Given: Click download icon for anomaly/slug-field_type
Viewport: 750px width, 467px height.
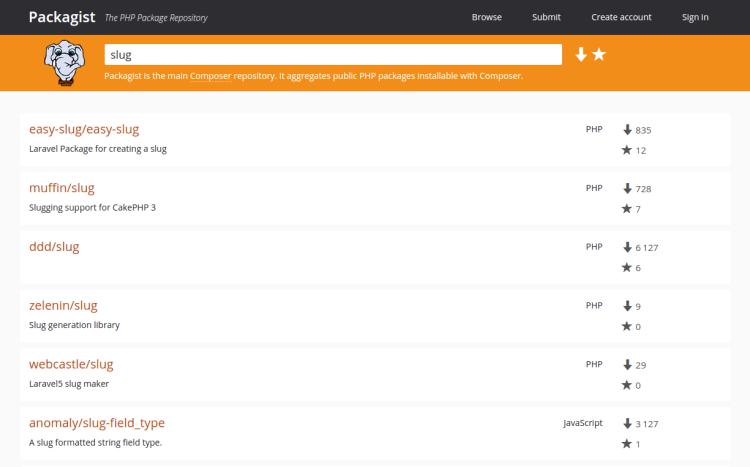Looking at the screenshot, I should coord(627,423).
